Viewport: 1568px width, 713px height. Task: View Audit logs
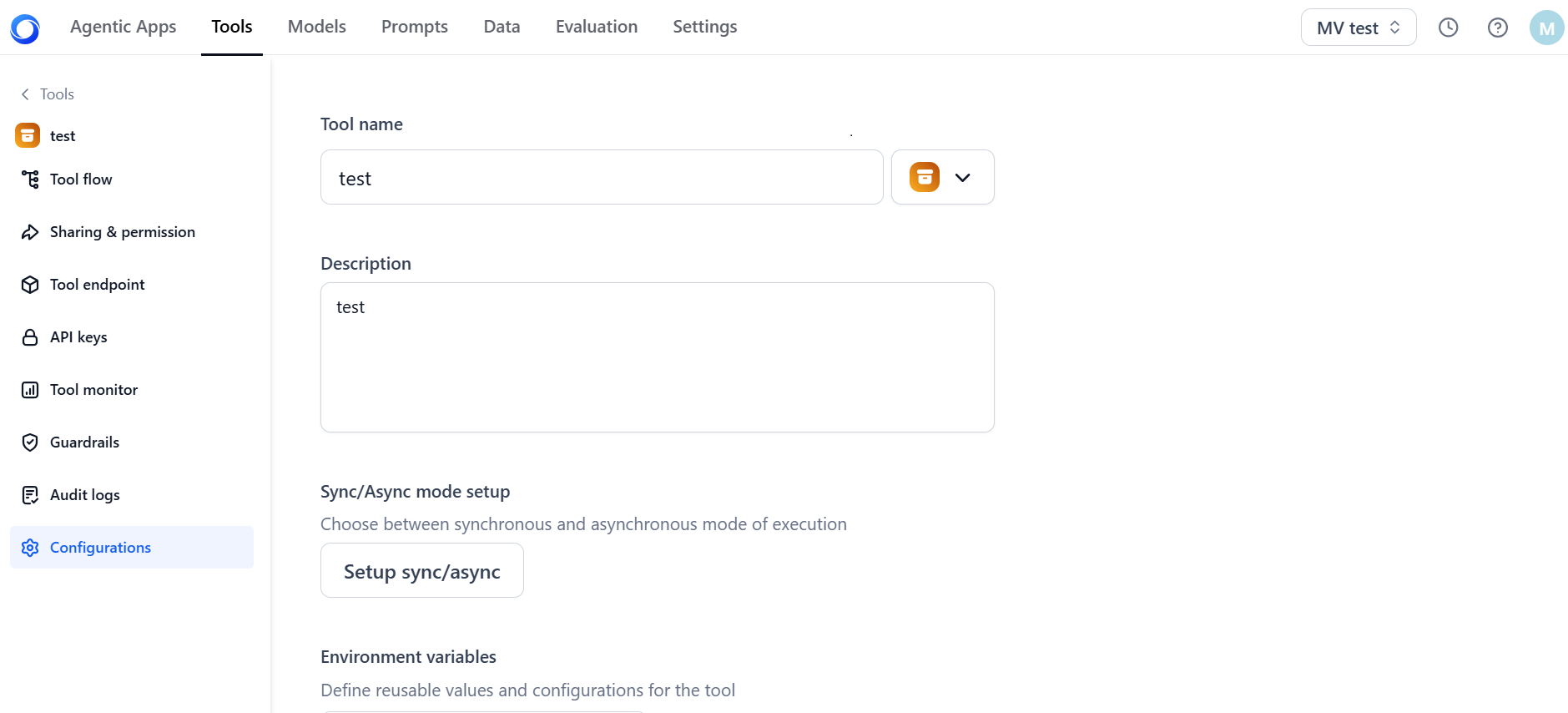[84, 495]
